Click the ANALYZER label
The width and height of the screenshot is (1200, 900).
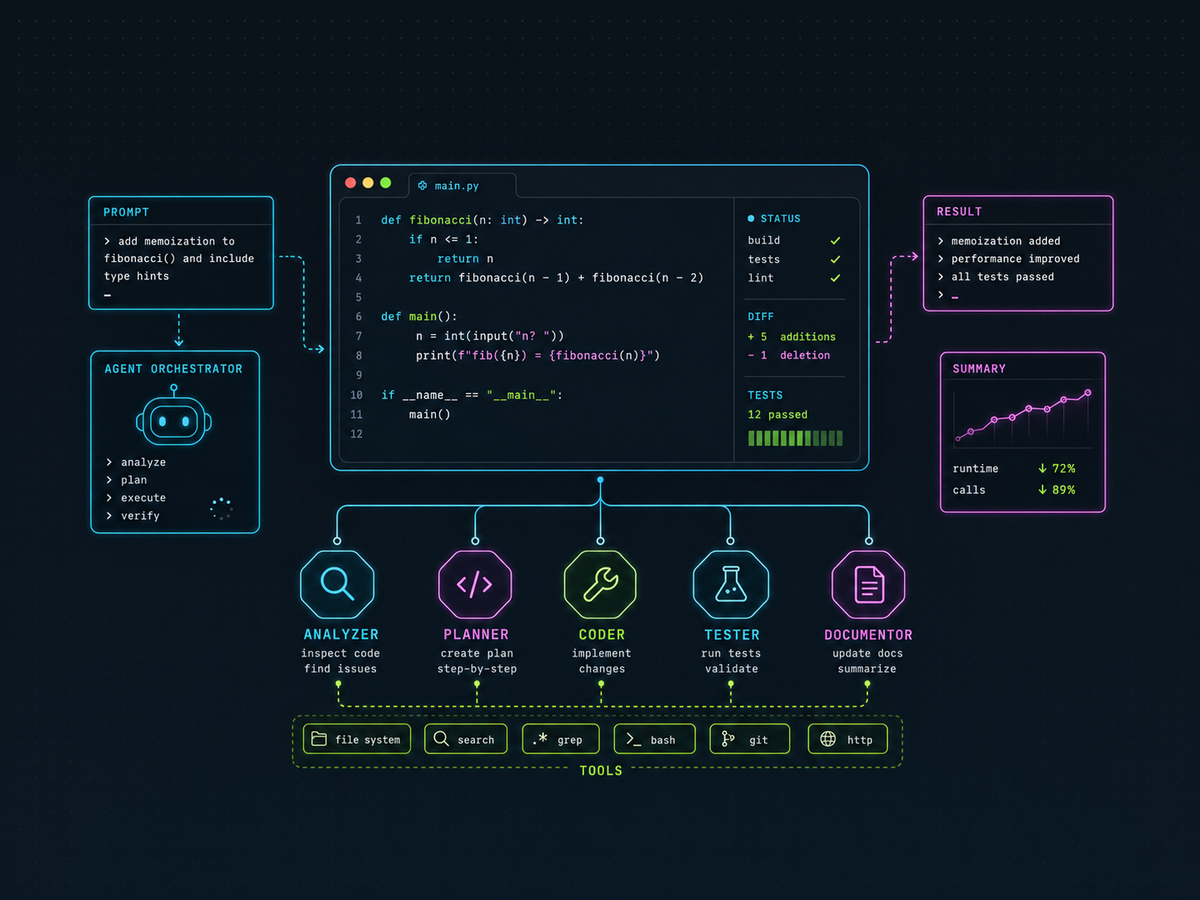pyautogui.click(x=341, y=635)
